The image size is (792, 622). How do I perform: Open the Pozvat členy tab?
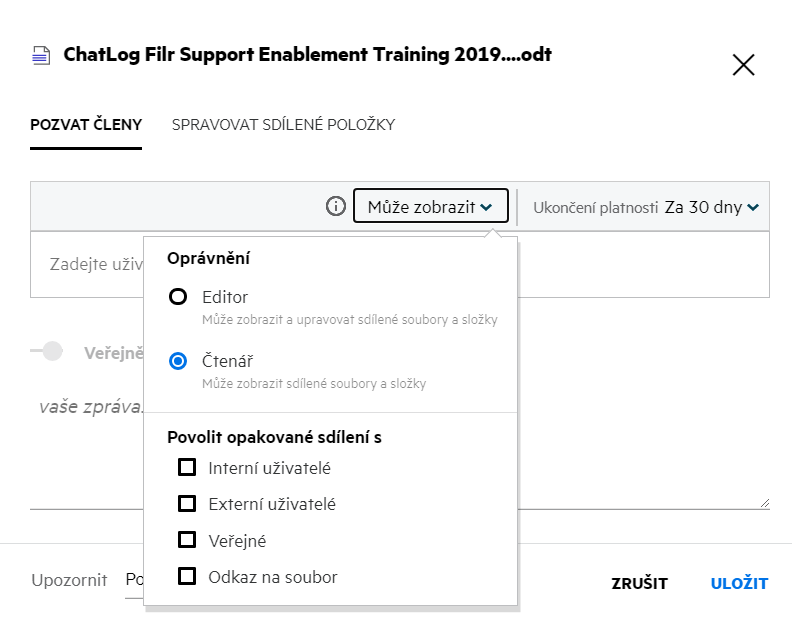[86, 125]
